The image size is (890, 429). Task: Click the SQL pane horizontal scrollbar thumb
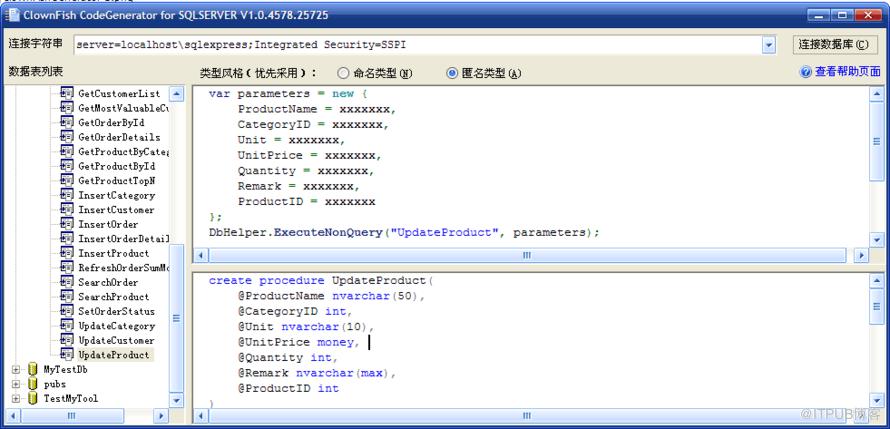coord(527,415)
